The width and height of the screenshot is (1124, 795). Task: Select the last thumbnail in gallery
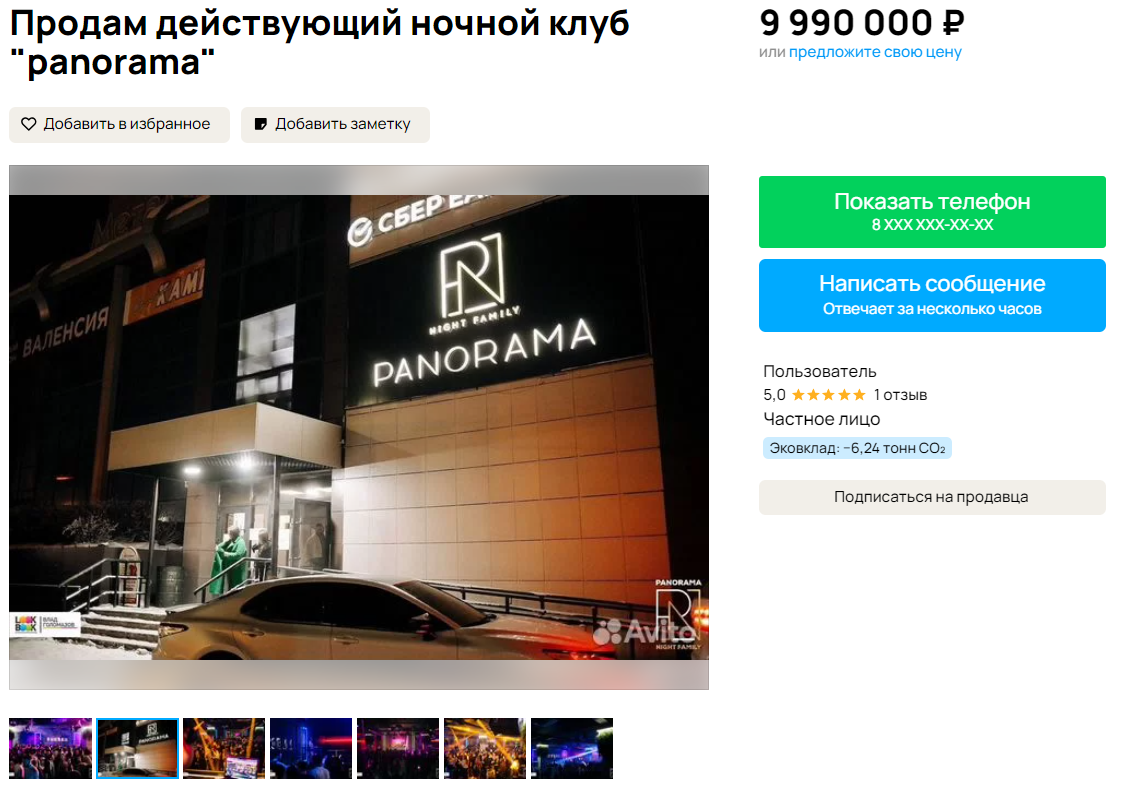click(x=571, y=748)
